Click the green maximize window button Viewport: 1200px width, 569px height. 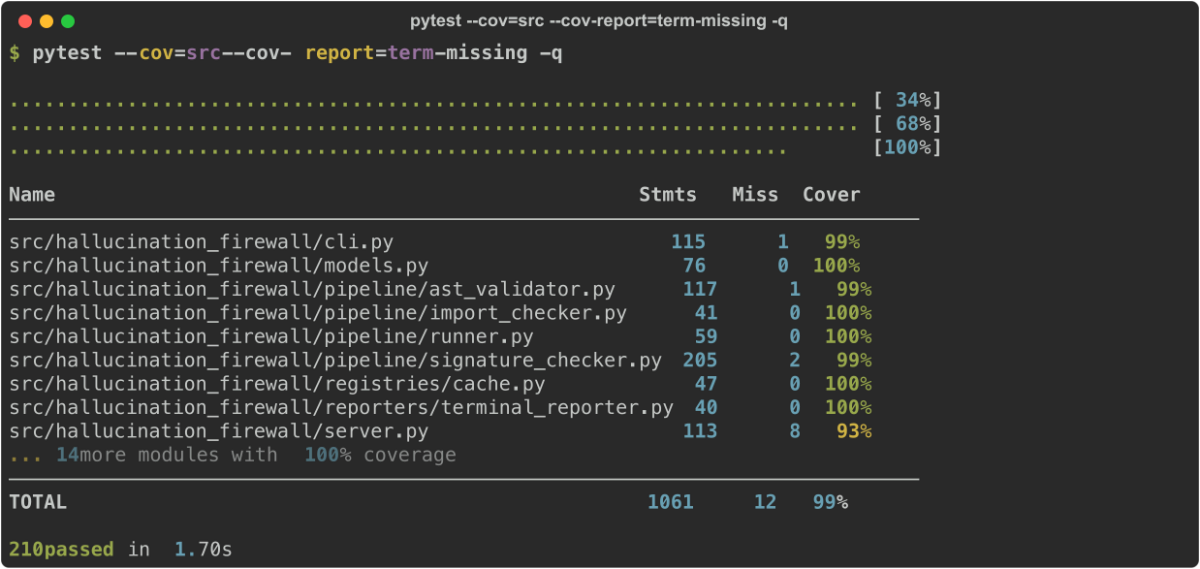[68, 21]
